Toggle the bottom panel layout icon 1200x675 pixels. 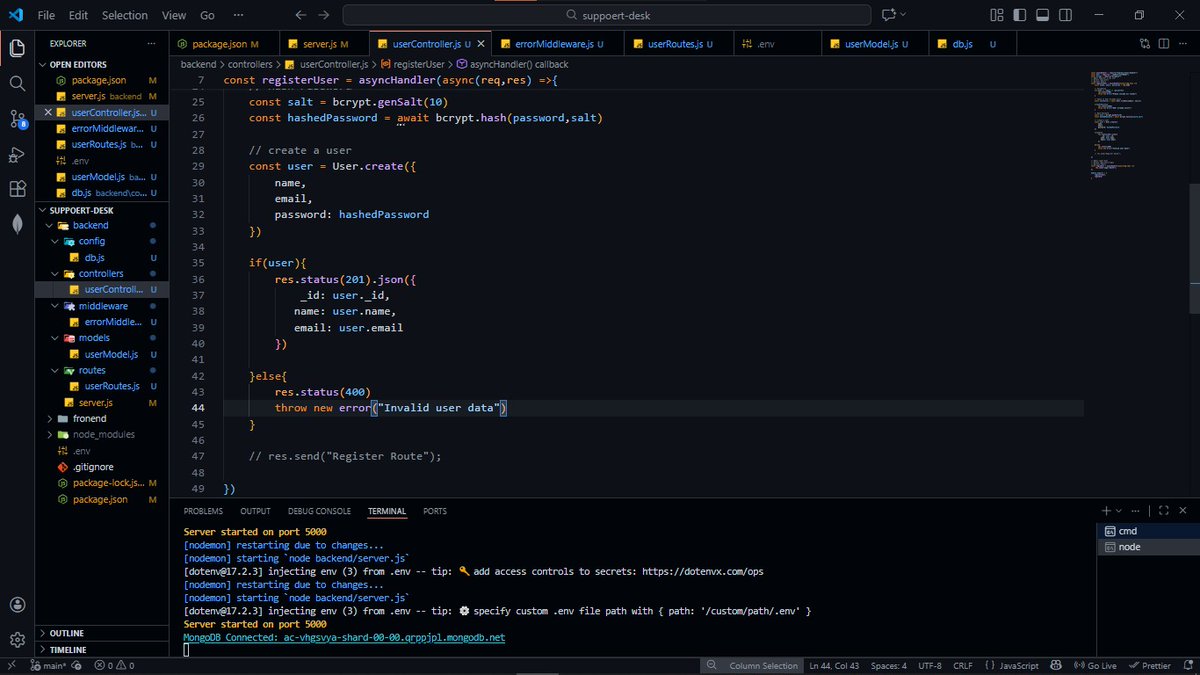tap(1041, 15)
